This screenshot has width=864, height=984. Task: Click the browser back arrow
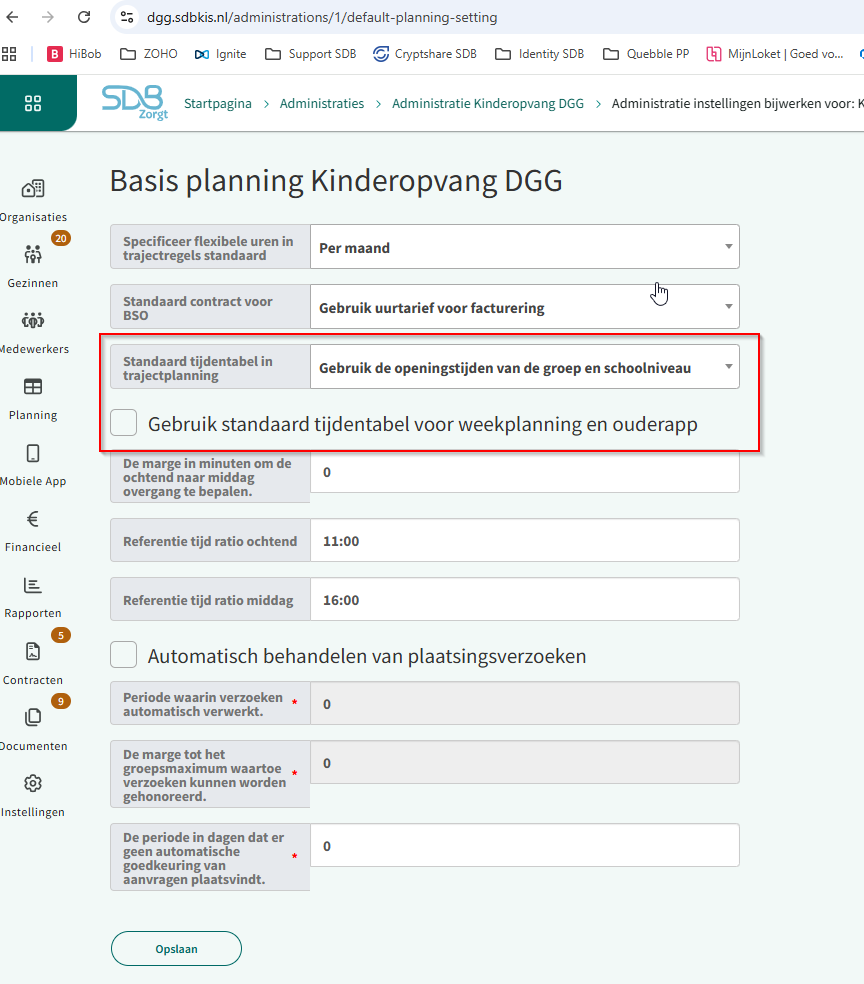(x=13, y=17)
